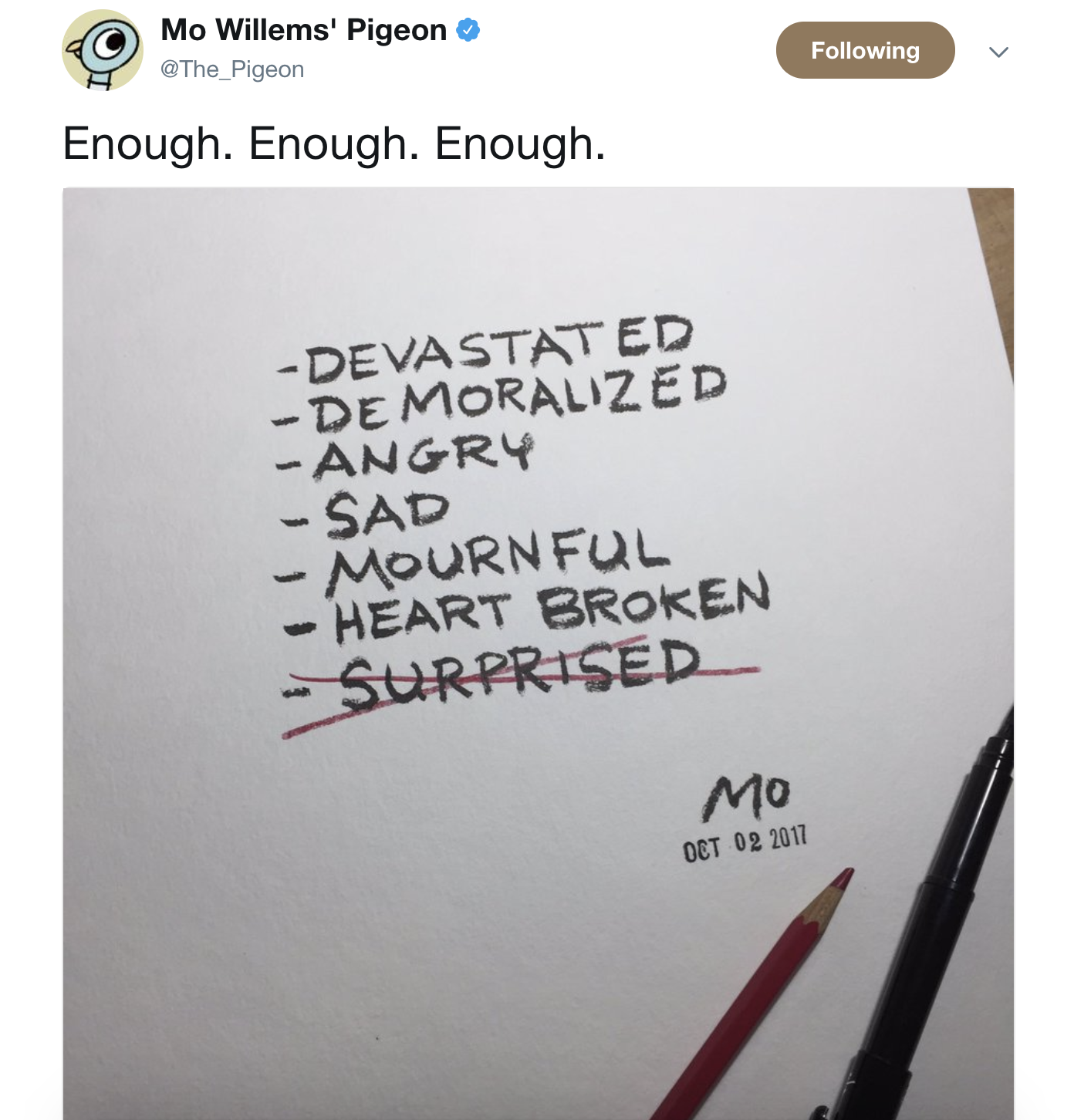Click the word SAD in the photo

click(x=386, y=514)
